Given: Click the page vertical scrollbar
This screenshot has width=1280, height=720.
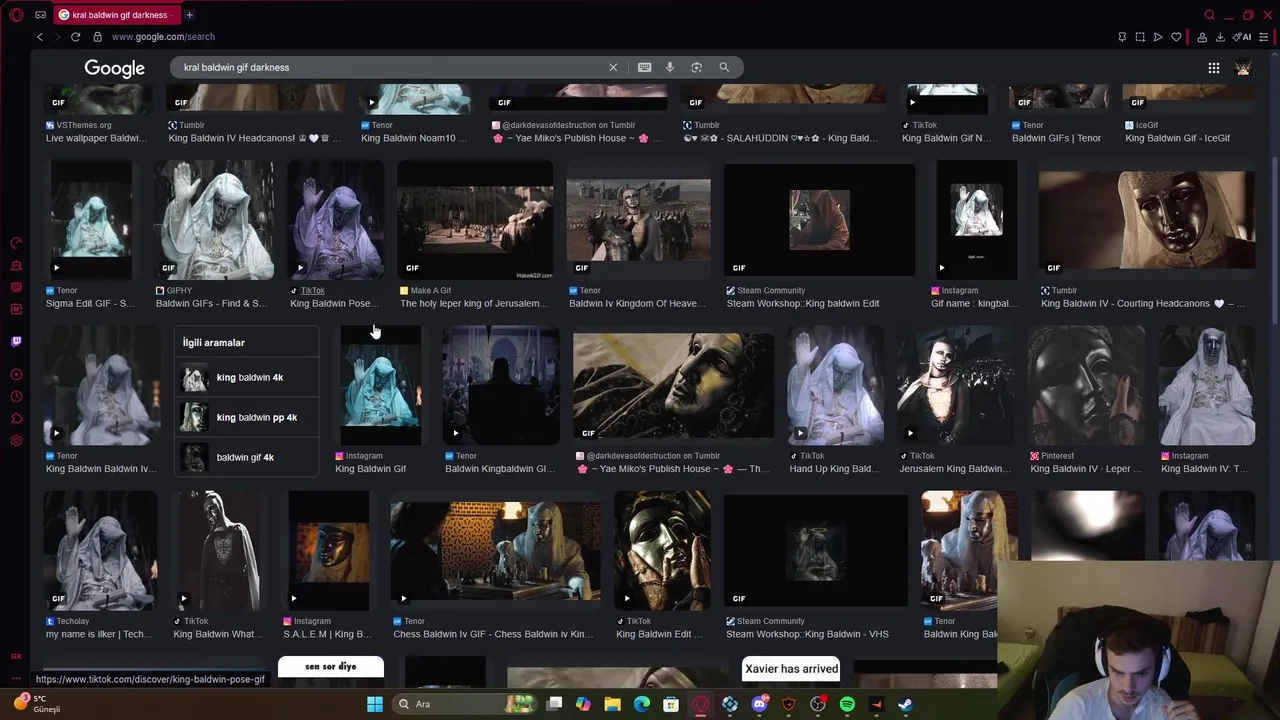Looking at the screenshot, I should [1274, 240].
